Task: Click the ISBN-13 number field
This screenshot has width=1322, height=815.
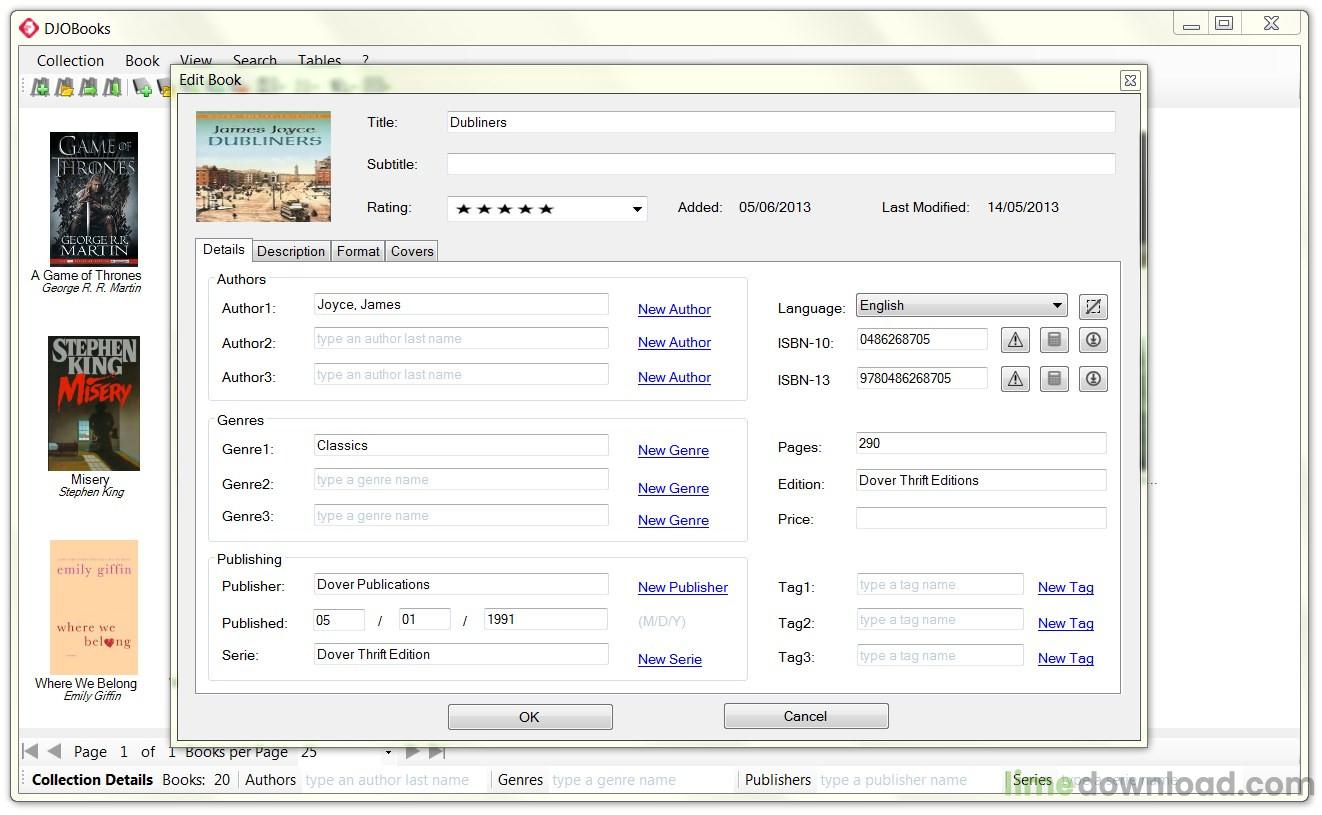Action: click(922, 378)
